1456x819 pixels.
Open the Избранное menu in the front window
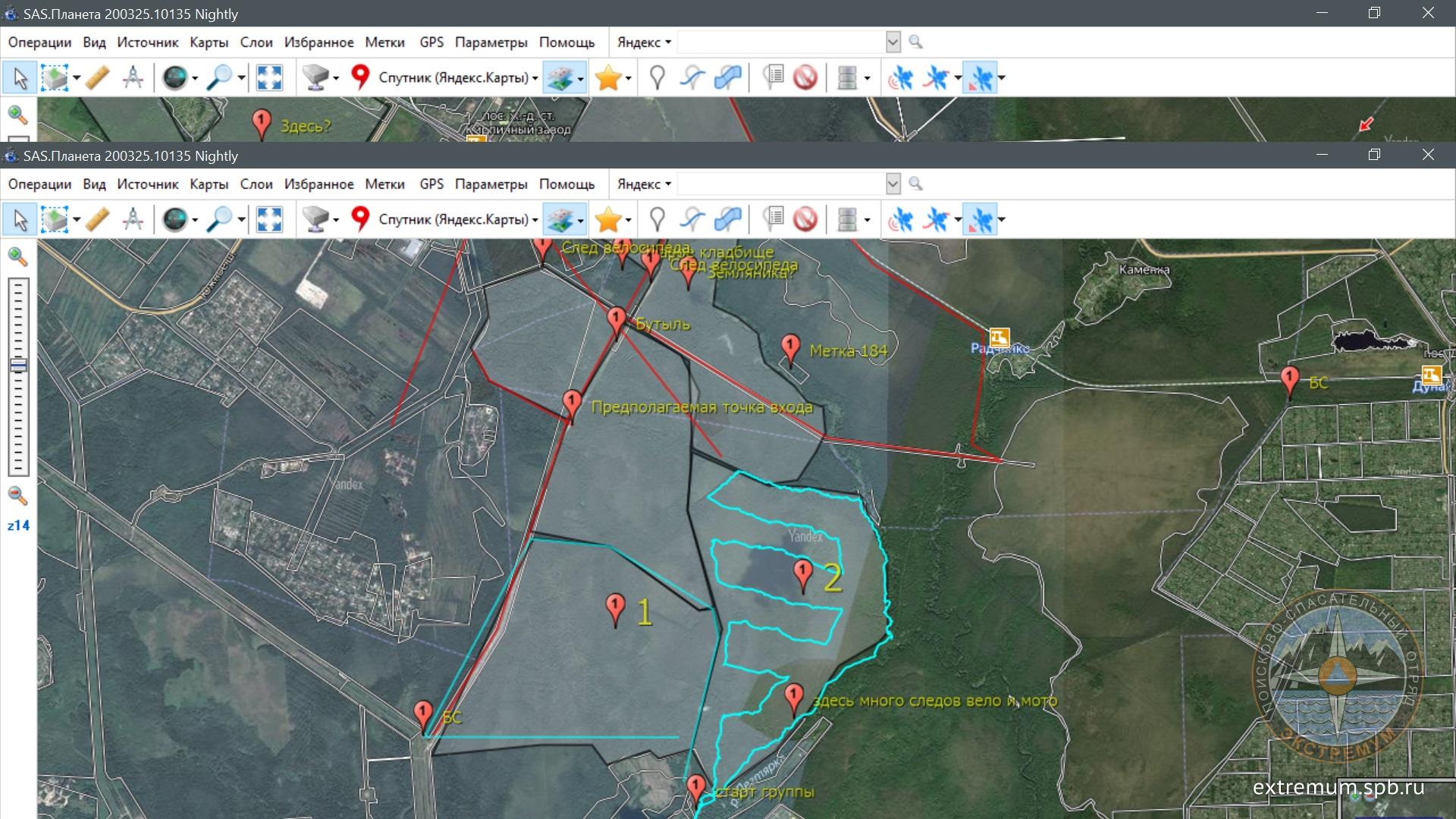coord(319,184)
